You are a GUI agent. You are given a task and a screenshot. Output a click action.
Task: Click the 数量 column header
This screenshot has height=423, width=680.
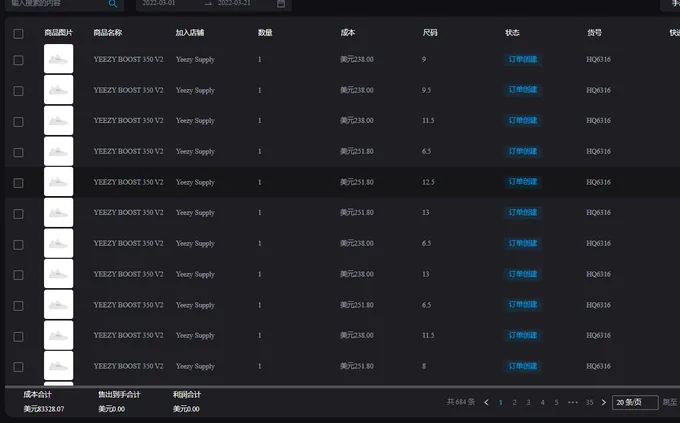point(265,33)
